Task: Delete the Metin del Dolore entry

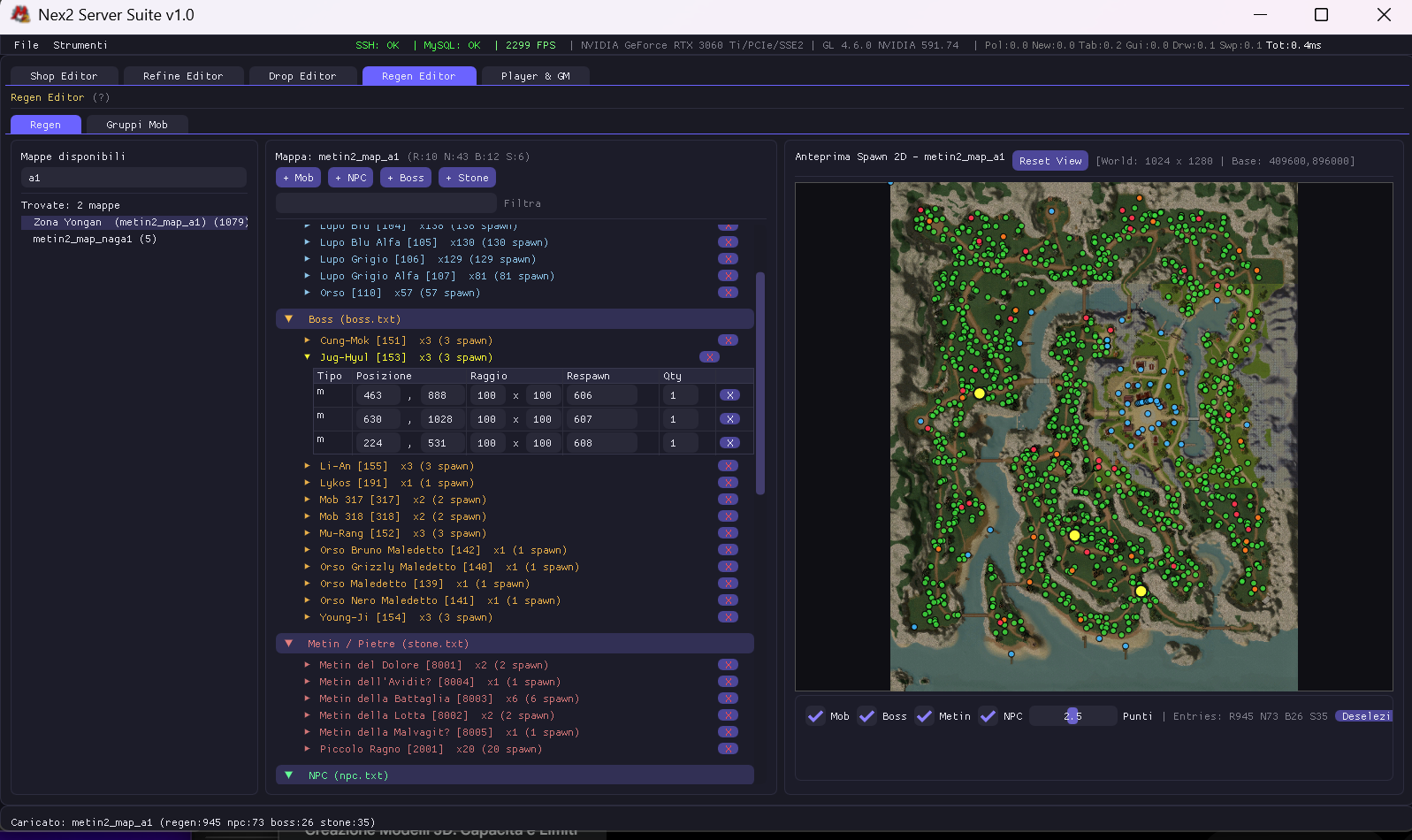Action: tap(728, 665)
